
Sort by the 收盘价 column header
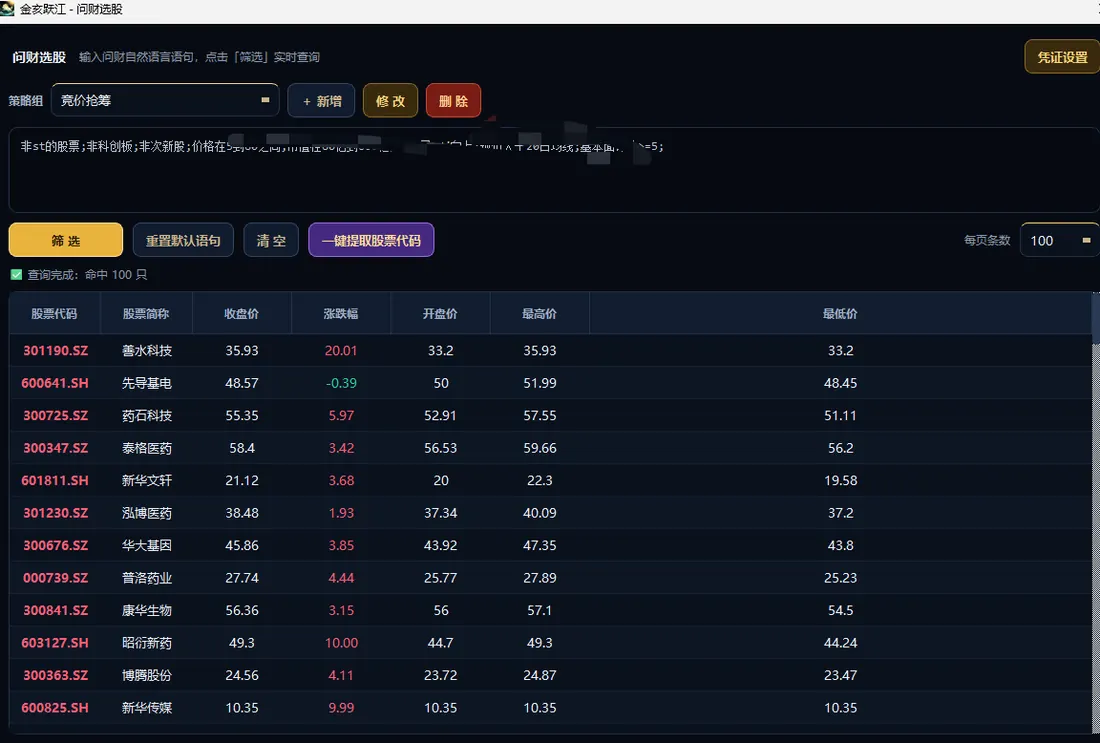click(241, 314)
